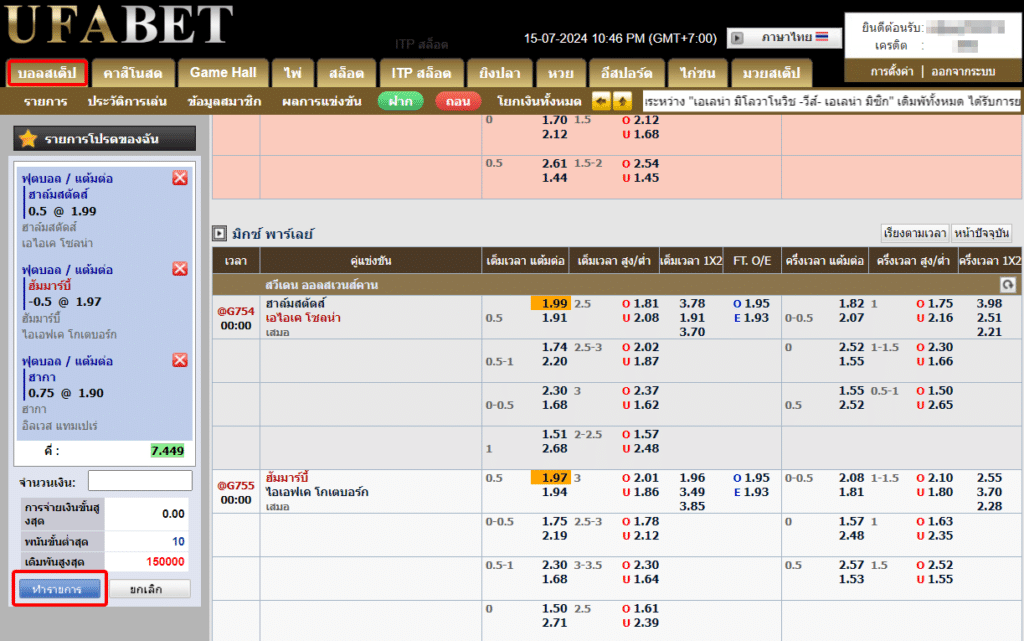Click the @G755 match code
1024x641 pixels.
click(236, 486)
